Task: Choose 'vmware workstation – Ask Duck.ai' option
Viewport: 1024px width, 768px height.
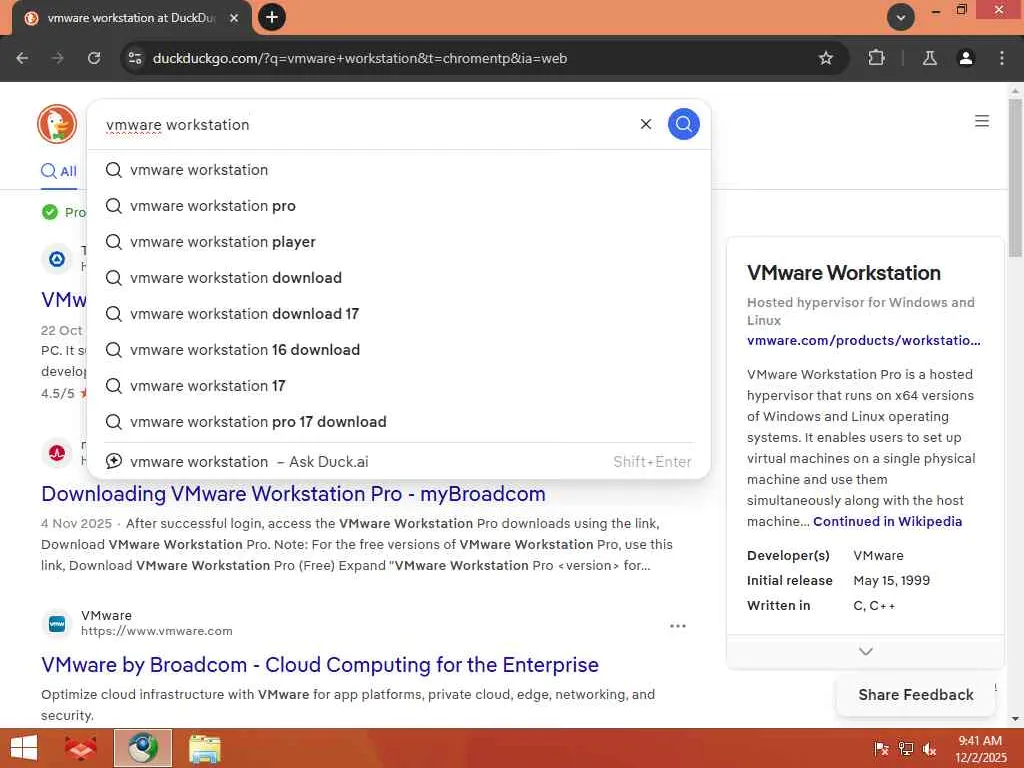Action: click(398, 461)
